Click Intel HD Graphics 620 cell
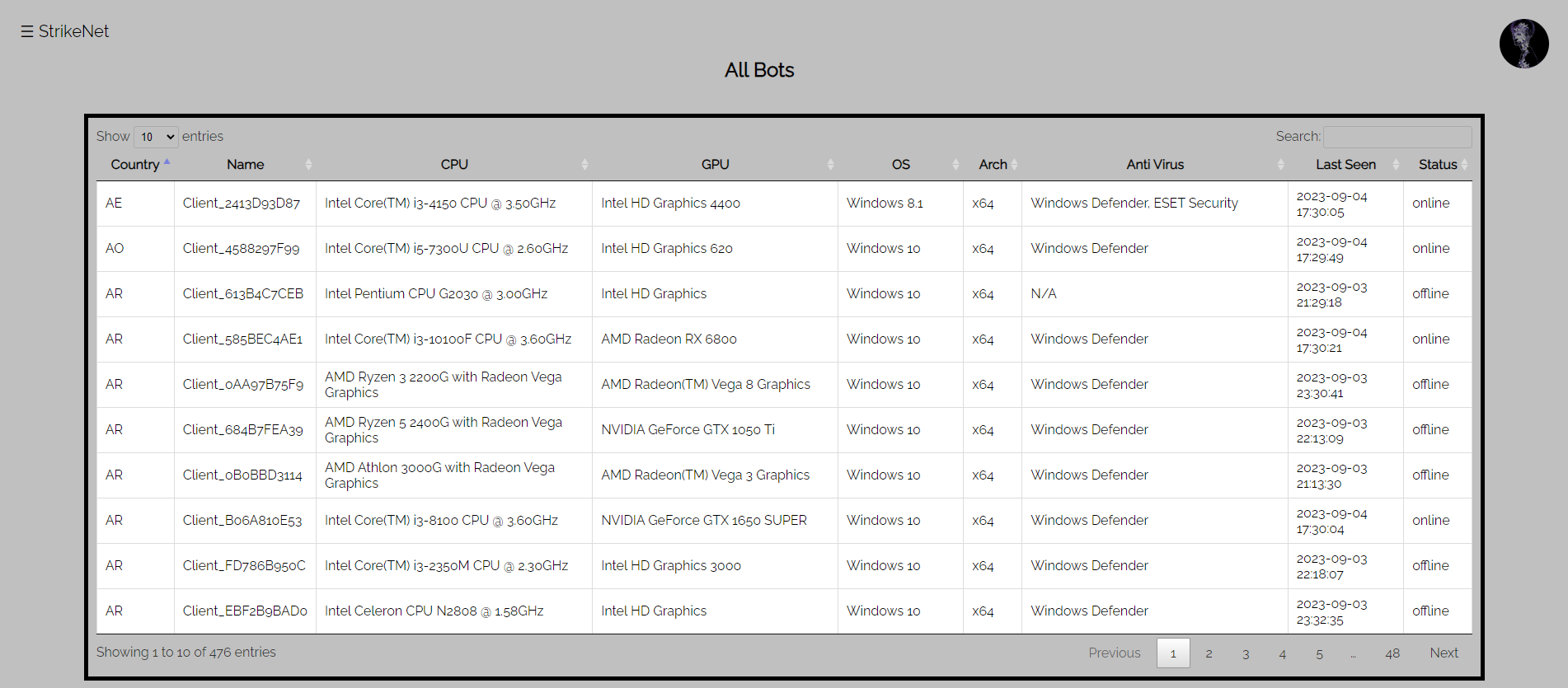Image resolution: width=1568 pixels, height=688 pixels. click(715, 249)
